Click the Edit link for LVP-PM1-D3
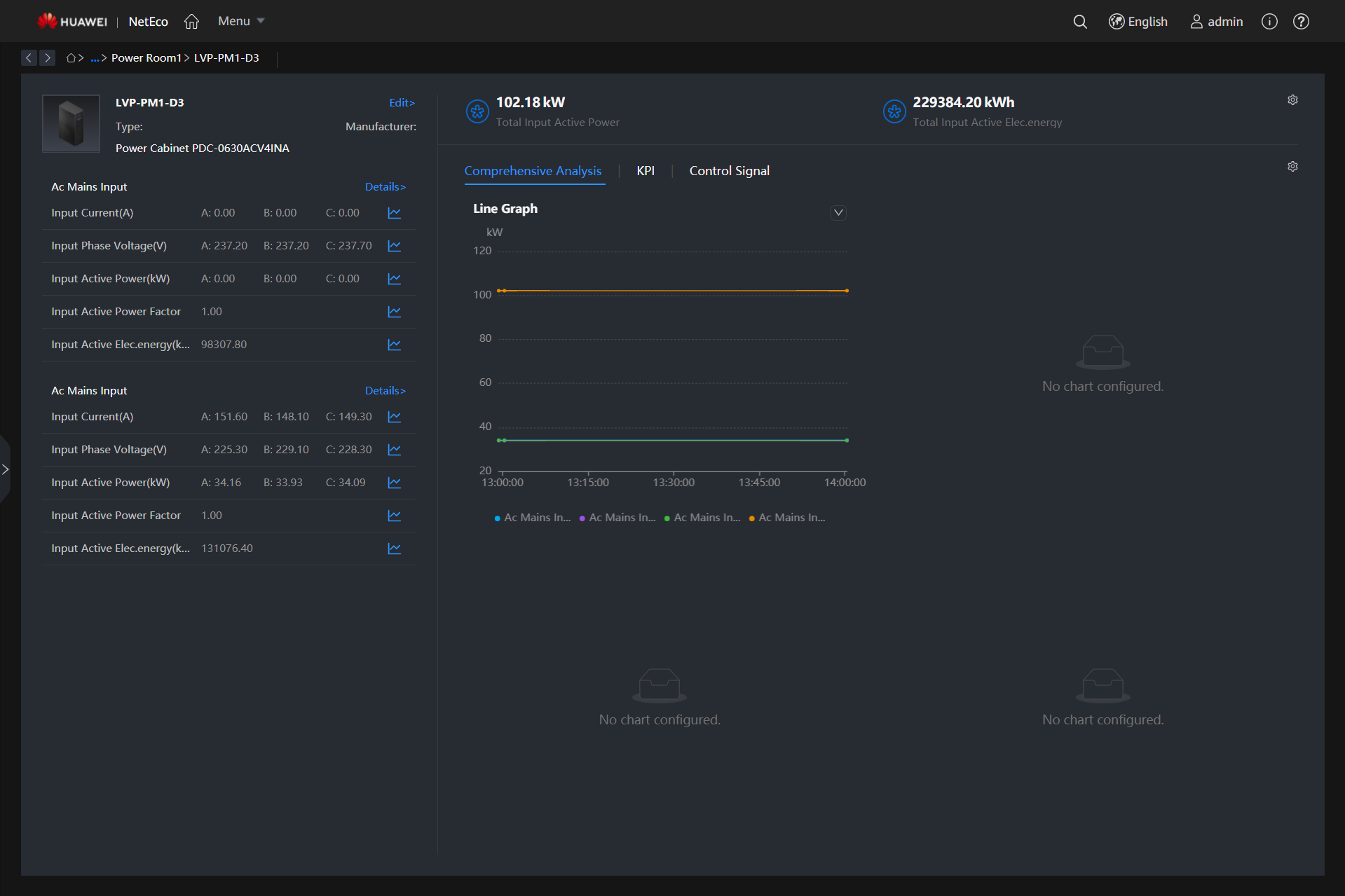The height and width of the screenshot is (896, 1345). [x=401, y=102]
